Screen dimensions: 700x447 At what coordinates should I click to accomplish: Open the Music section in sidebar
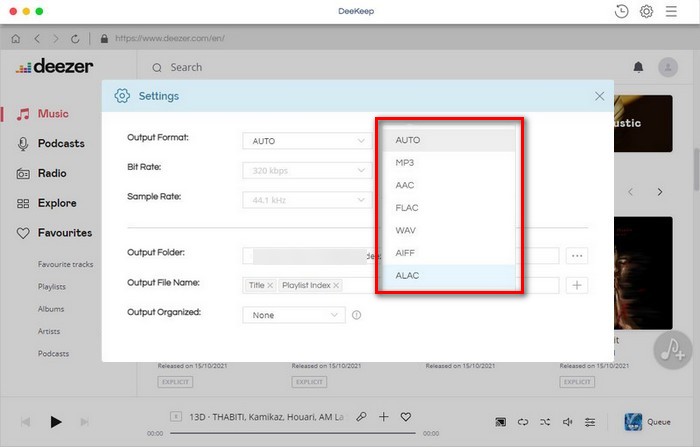click(x=43, y=114)
